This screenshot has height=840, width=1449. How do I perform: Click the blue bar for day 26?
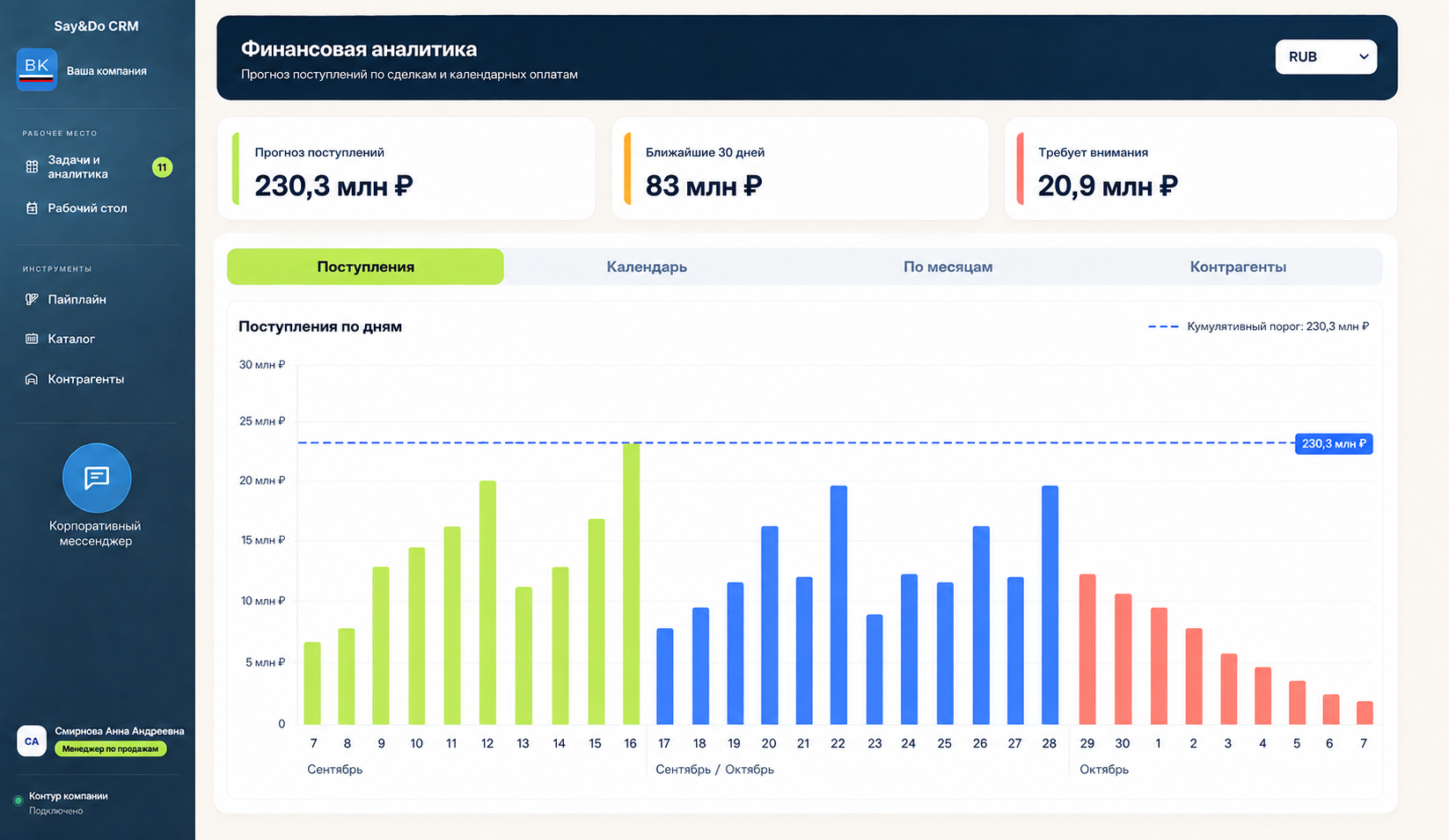coord(981,625)
